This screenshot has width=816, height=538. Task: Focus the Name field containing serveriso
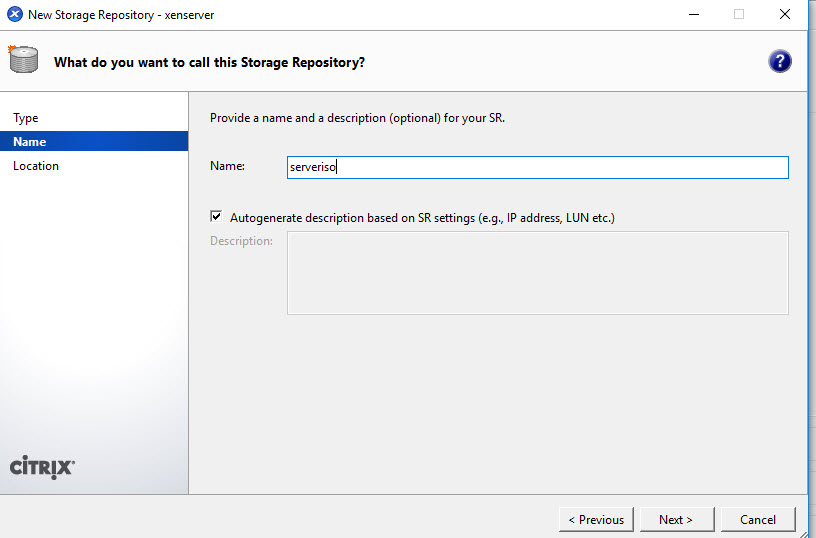point(537,168)
